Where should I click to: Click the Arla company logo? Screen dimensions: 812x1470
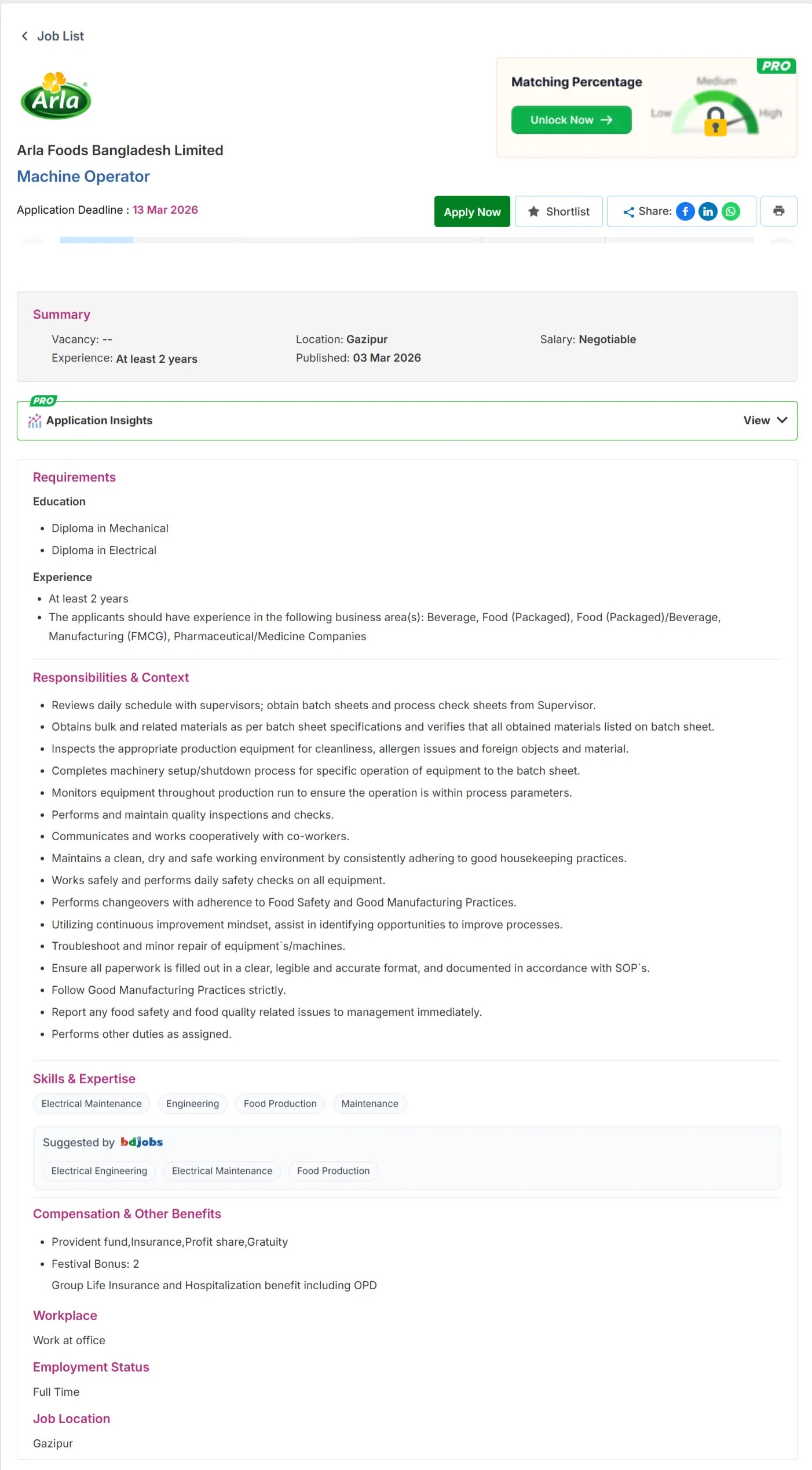click(x=56, y=96)
